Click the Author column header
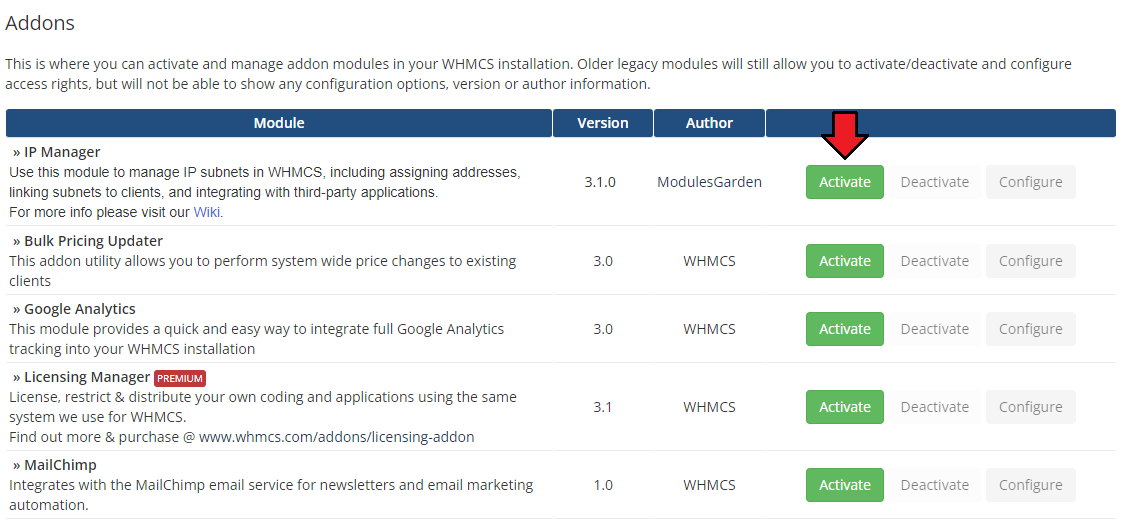 click(709, 123)
